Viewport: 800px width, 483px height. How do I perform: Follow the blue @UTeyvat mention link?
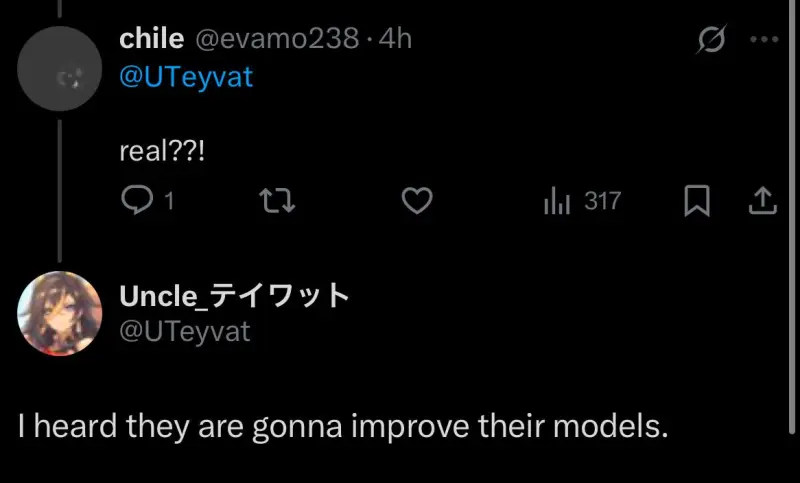pyautogui.click(x=186, y=77)
